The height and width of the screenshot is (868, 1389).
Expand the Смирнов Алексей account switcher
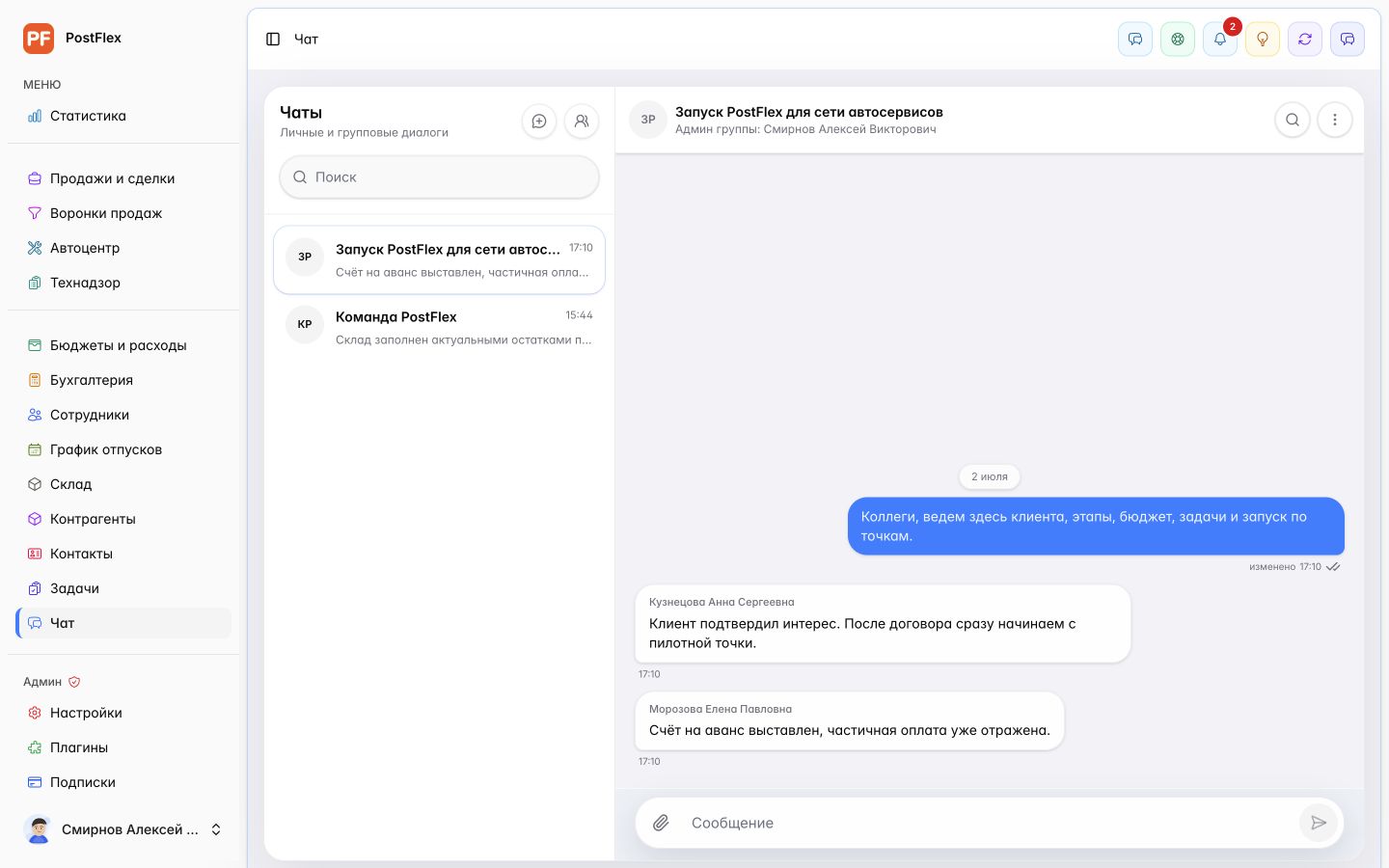(123, 829)
